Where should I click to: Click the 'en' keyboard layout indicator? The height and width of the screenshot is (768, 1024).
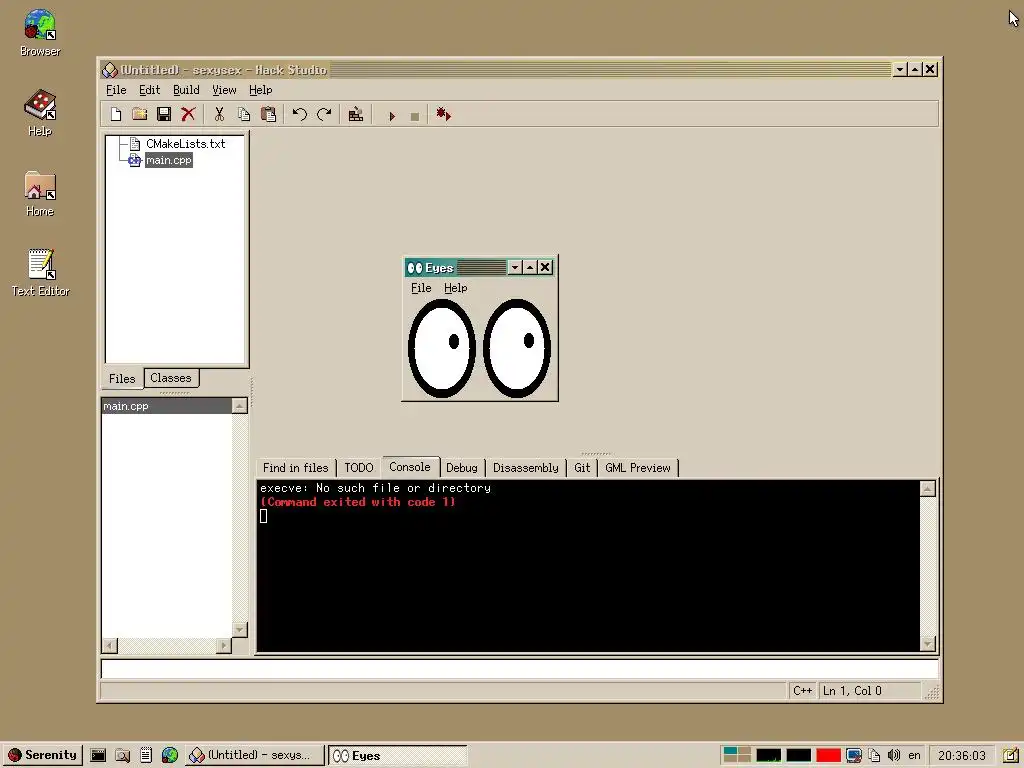pyautogui.click(x=914, y=756)
